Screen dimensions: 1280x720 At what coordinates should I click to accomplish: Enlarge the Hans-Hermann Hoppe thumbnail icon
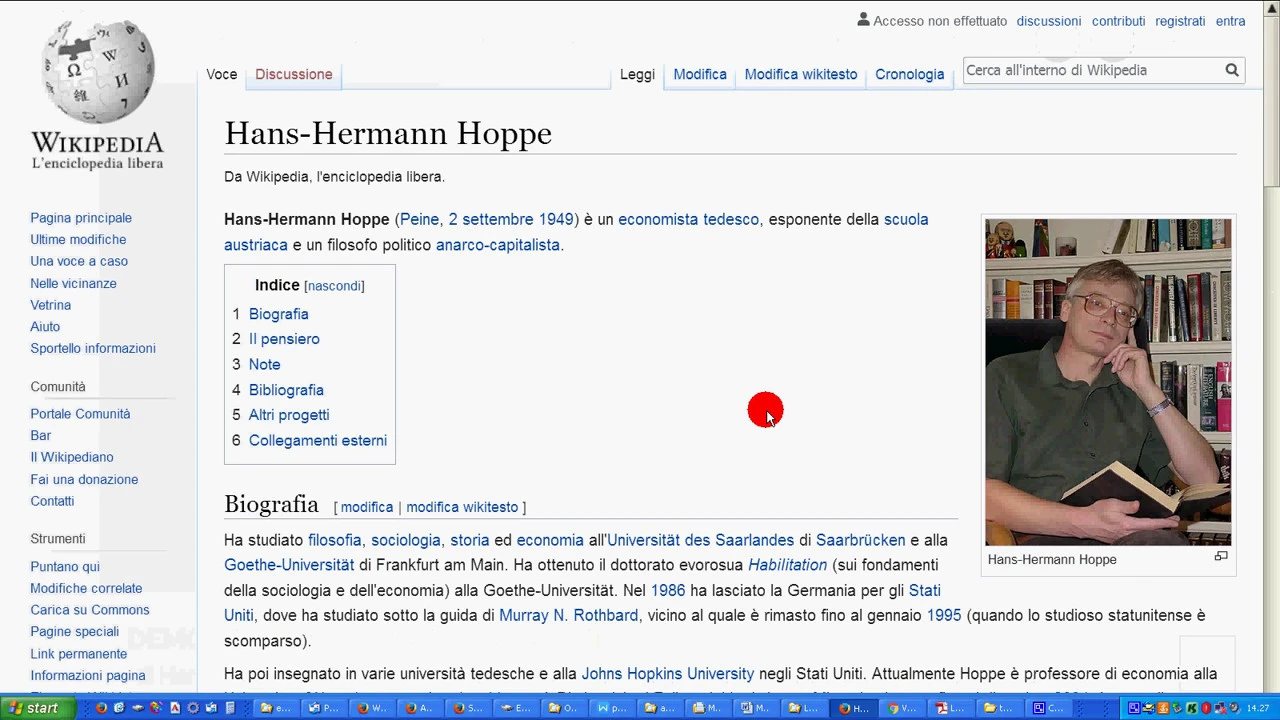pyautogui.click(x=1221, y=557)
